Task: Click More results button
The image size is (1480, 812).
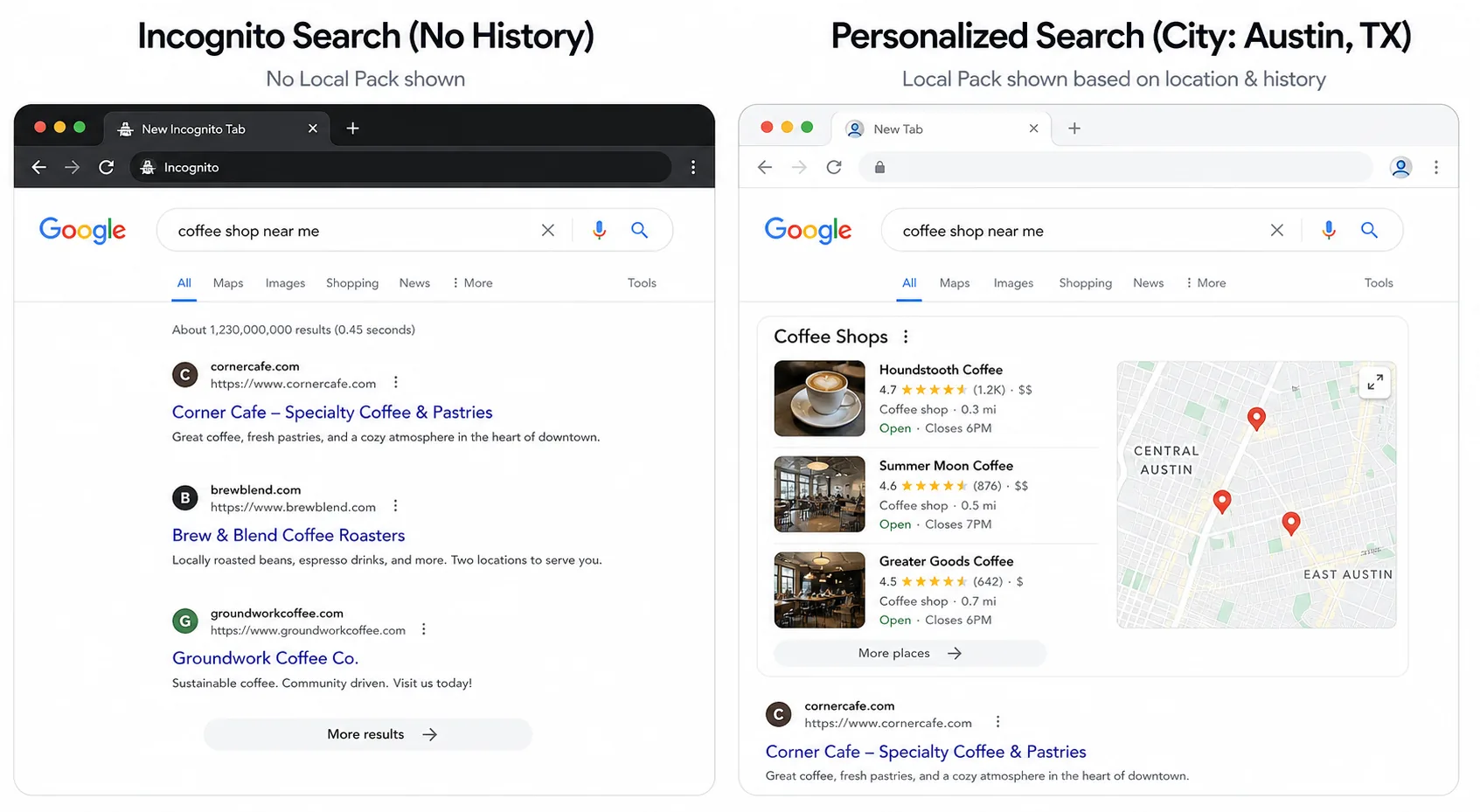Action: pyautogui.click(x=368, y=734)
